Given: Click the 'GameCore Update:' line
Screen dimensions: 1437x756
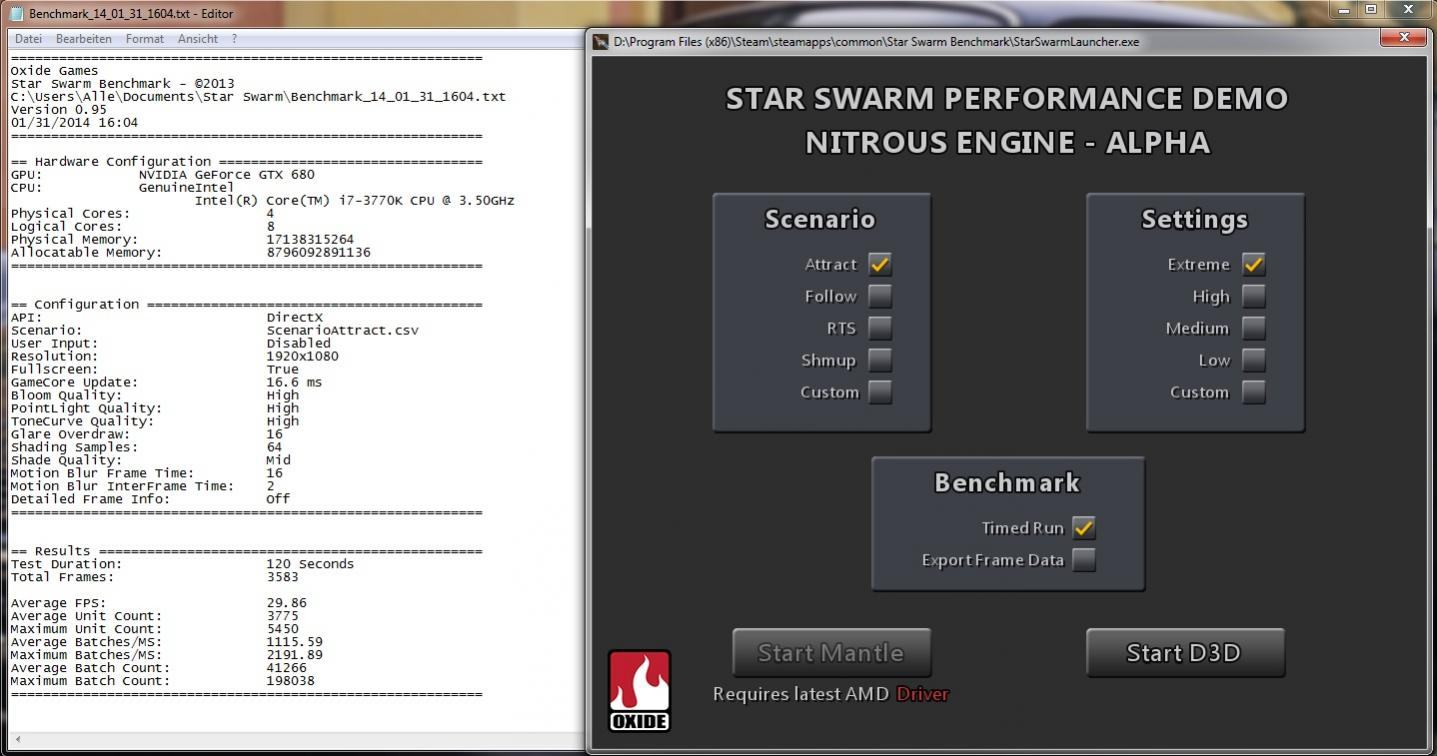Looking at the screenshot, I should (x=74, y=382).
